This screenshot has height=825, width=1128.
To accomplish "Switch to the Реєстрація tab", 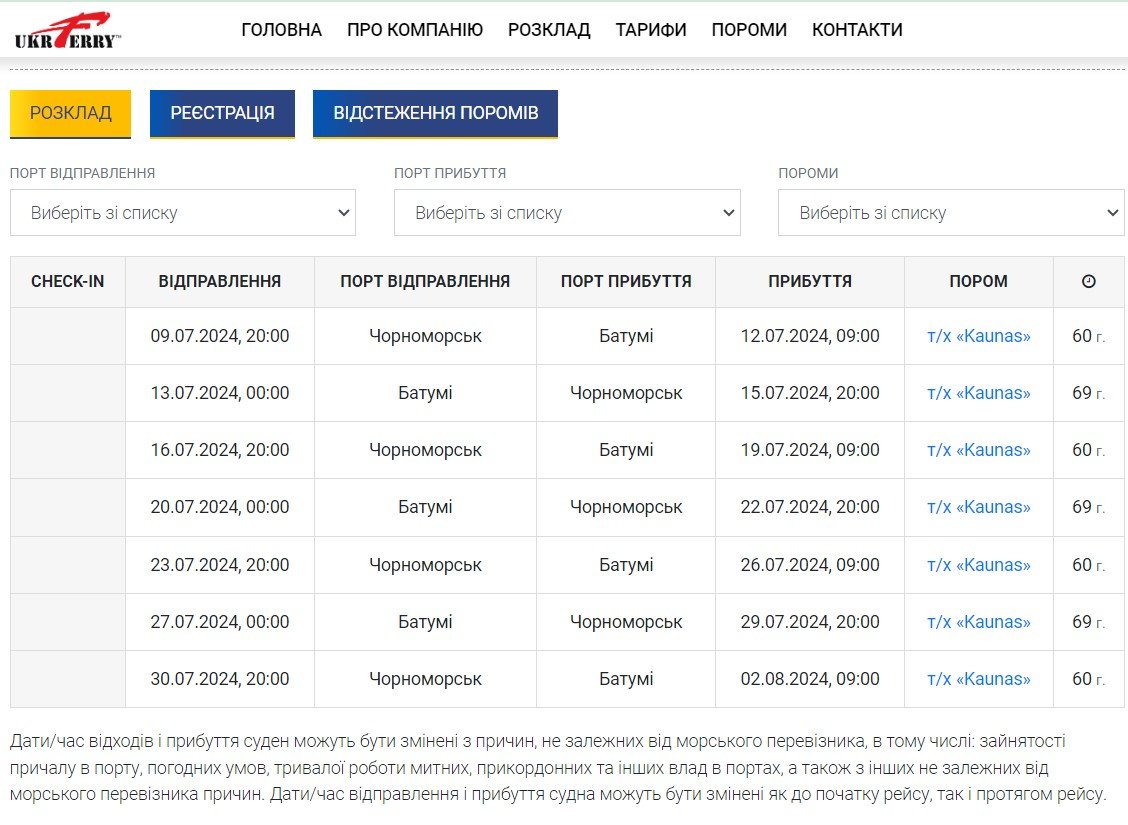I will (222, 113).
